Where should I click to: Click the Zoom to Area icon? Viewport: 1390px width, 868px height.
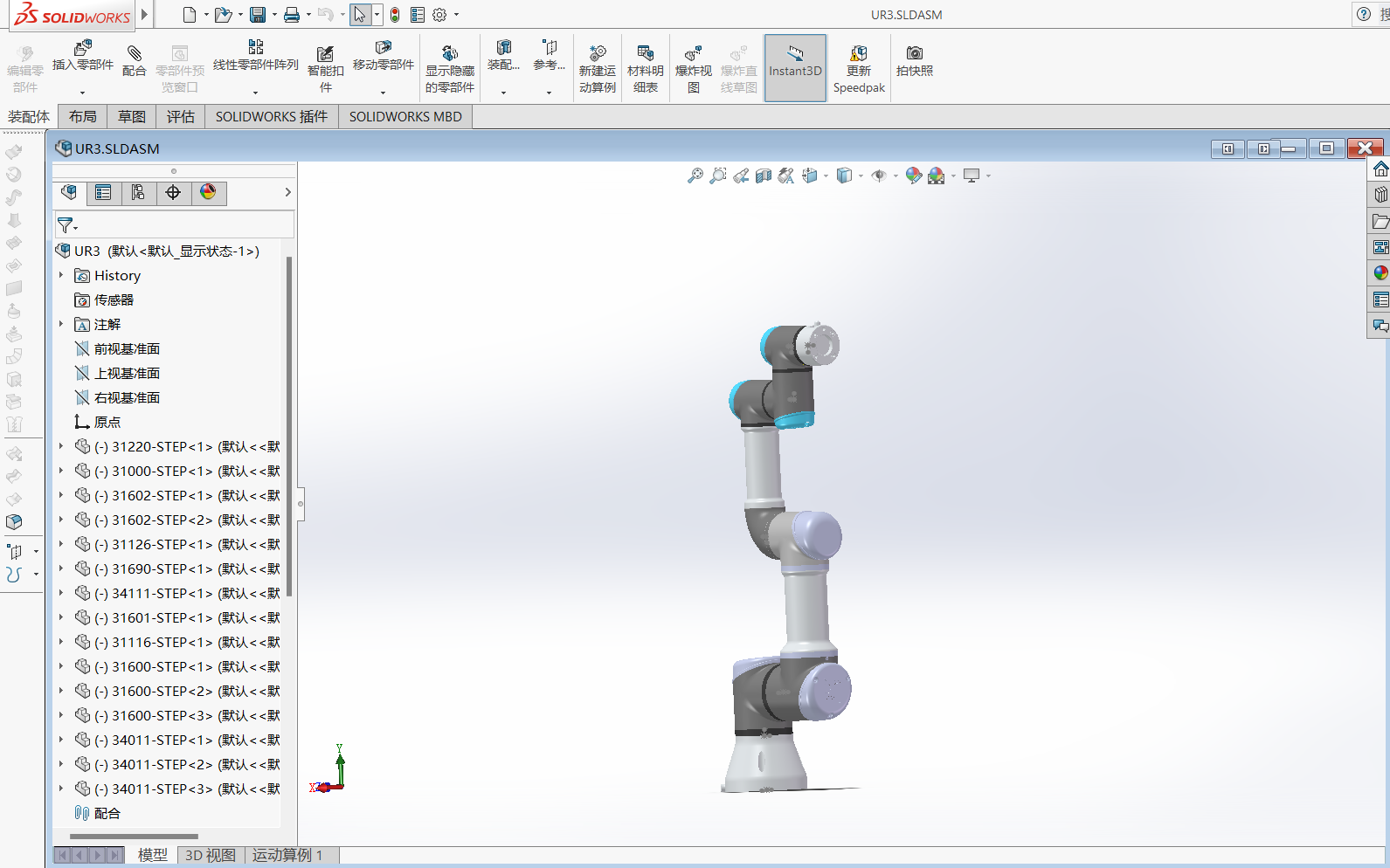tap(718, 176)
